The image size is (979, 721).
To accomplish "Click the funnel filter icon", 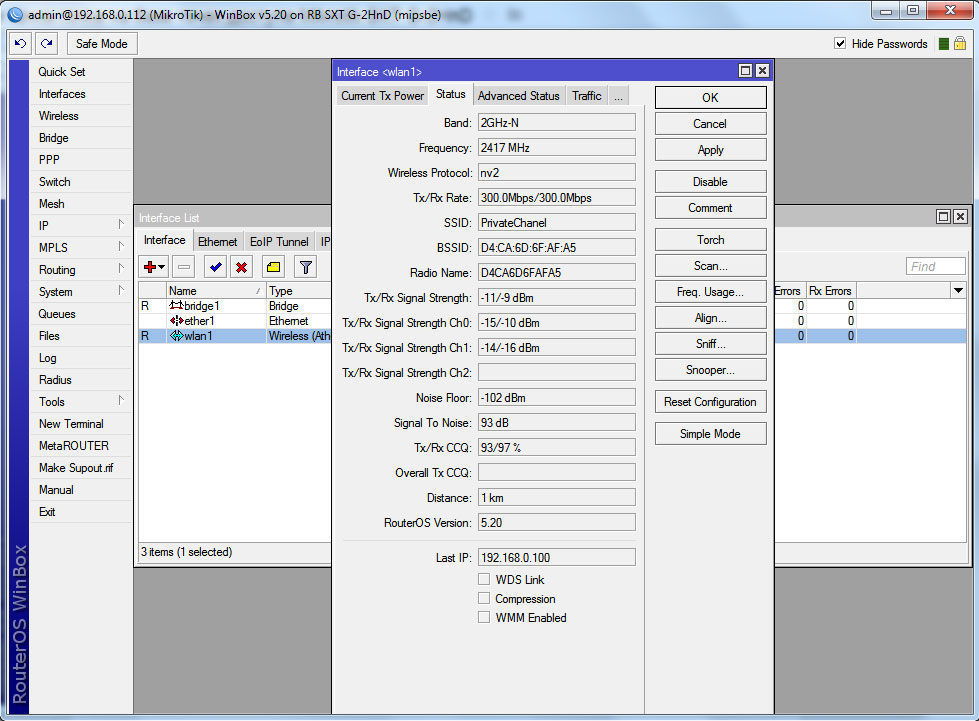I will tap(305, 267).
